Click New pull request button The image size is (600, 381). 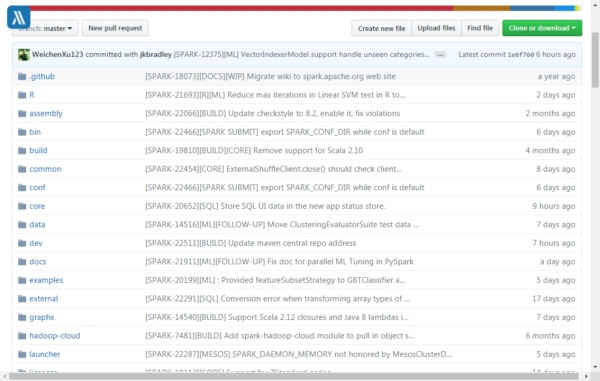[115, 28]
